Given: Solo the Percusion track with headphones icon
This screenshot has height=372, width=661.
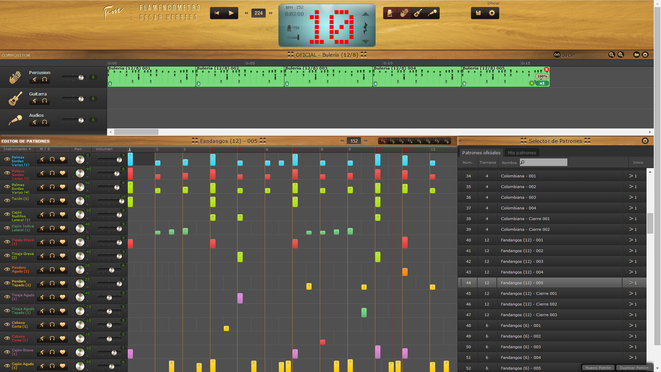Looking at the screenshot, I should [x=44, y=79].
